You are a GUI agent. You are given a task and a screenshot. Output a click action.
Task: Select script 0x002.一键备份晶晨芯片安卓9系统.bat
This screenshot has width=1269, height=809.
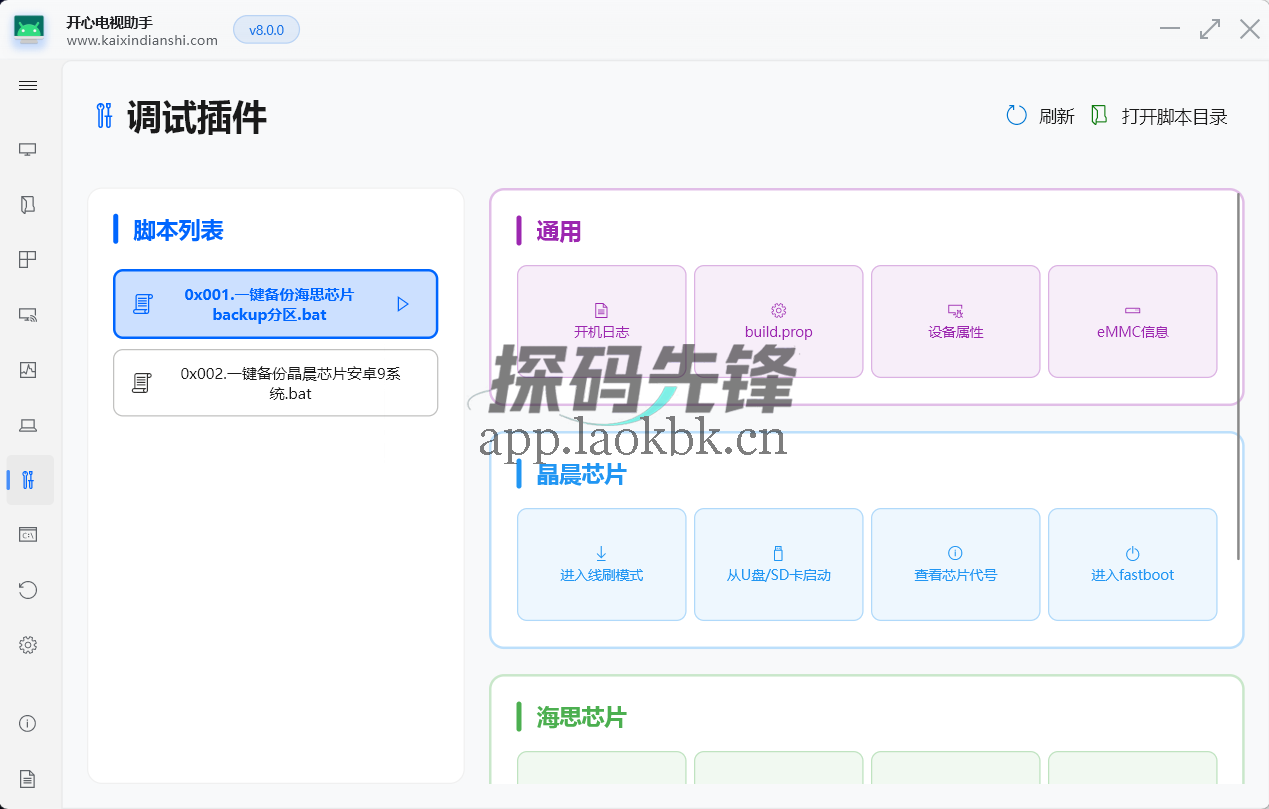[x=275, y=383]
